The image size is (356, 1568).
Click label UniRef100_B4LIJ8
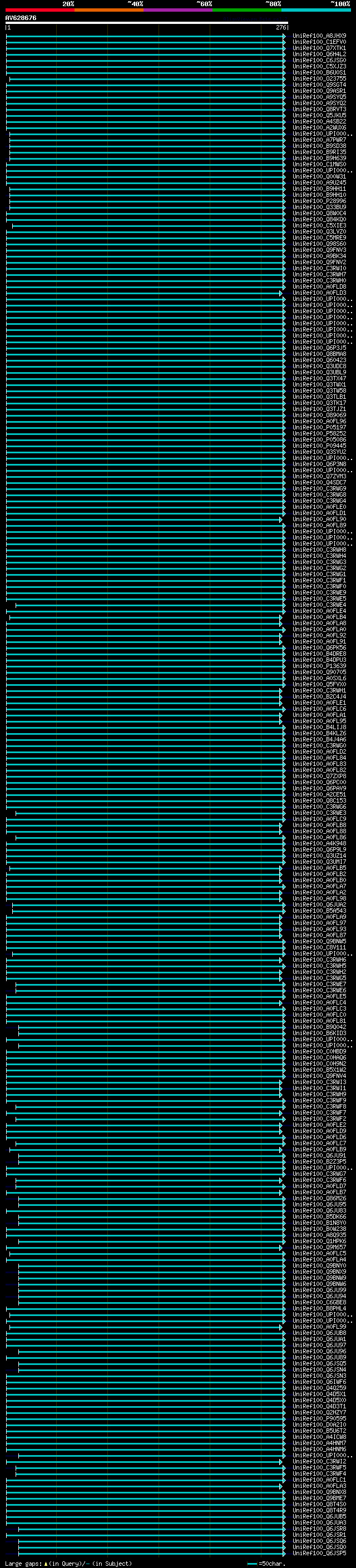pos(319,728)
